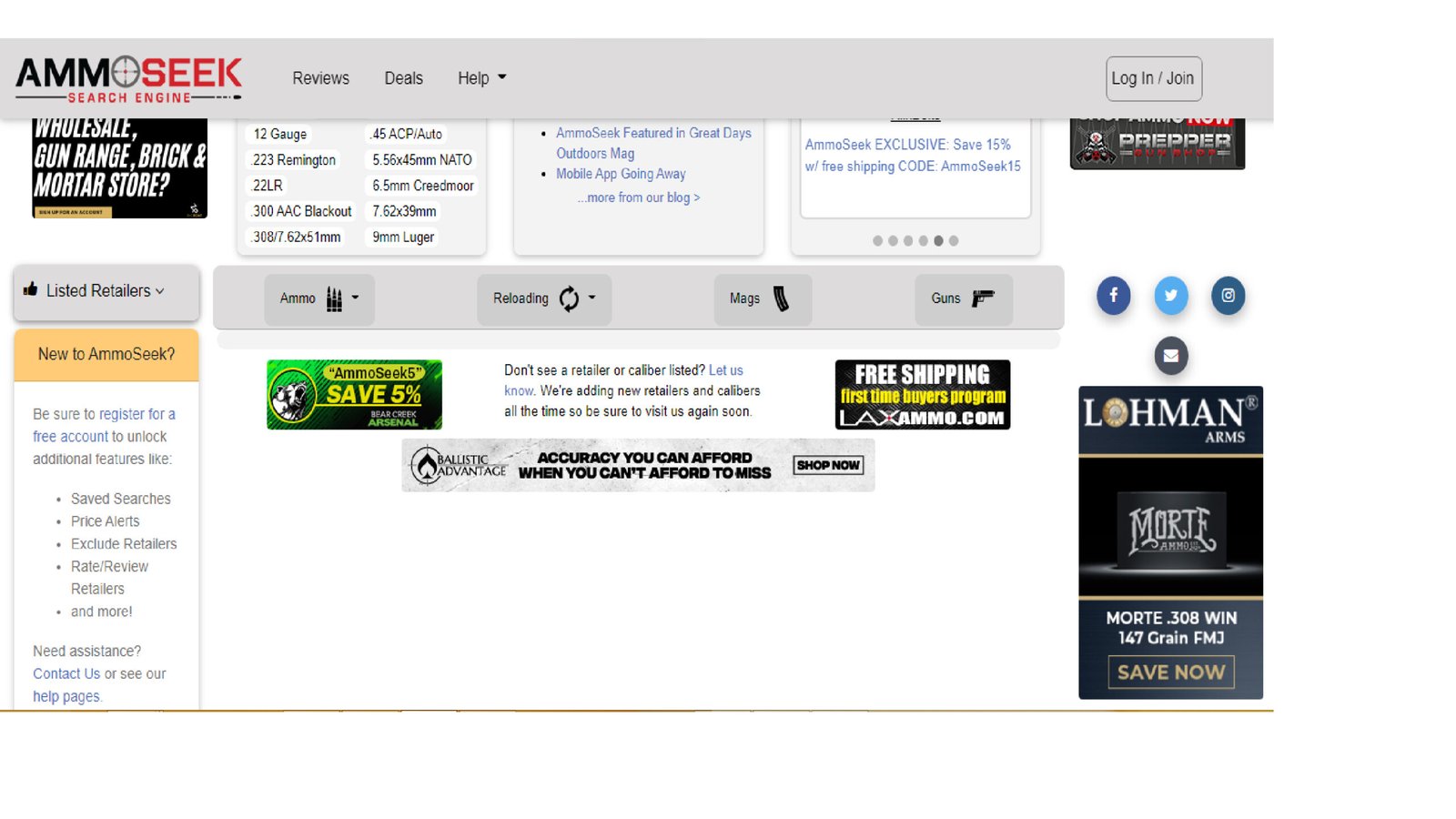Image resolution: width=1456 pixels, height=819 pixels.
Task: Click the thumbs-up icon beside Listed Retailers
Action: (x=30, y=289)
